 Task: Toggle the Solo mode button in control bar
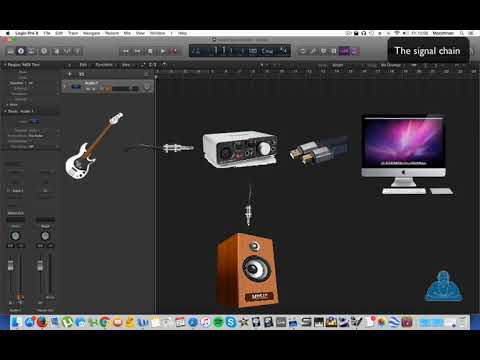(333, 51)
